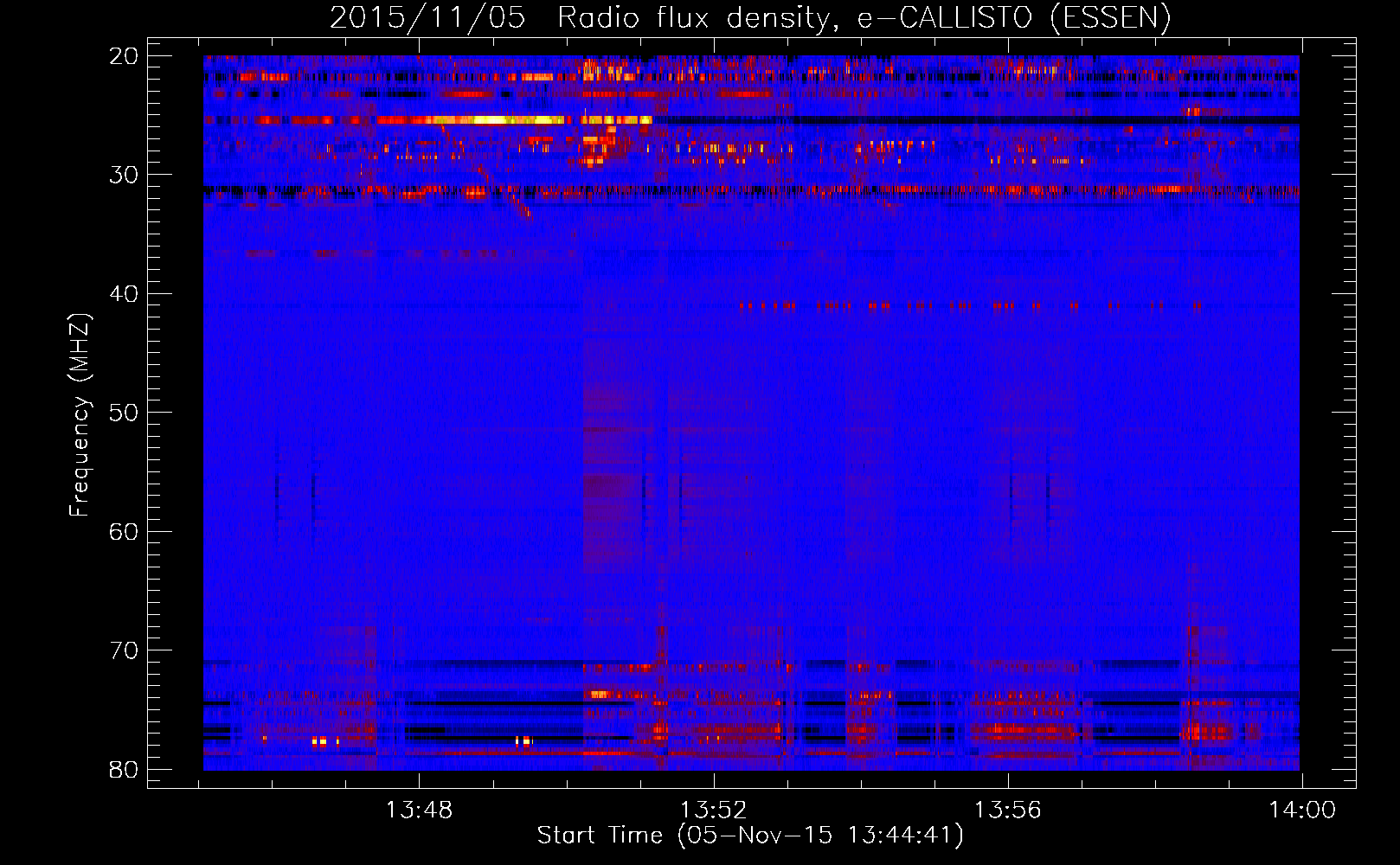
Task: Click the plot title mentioning e-CALLISTO (ESSEN)
Action: (750, 18)
